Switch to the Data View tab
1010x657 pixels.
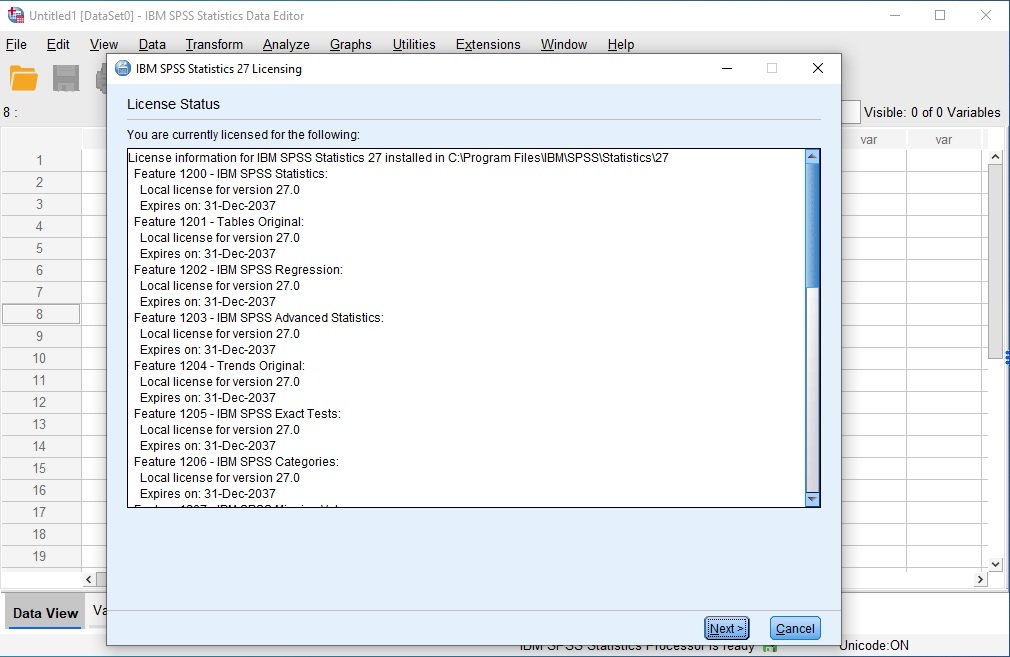(x=46, y=613)
